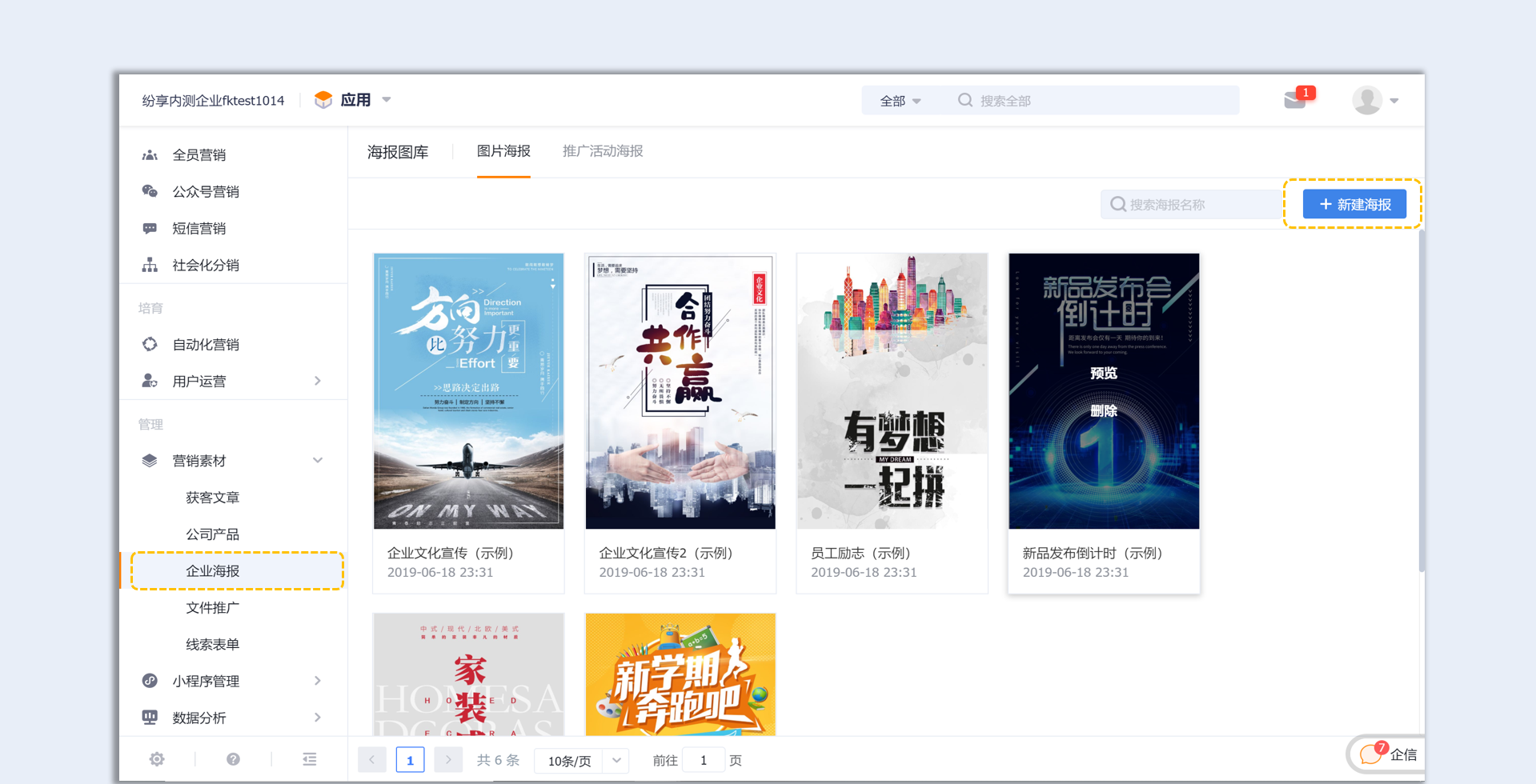Collapse the sidebar menu icon
The image size is (1536, 784).
310,759
